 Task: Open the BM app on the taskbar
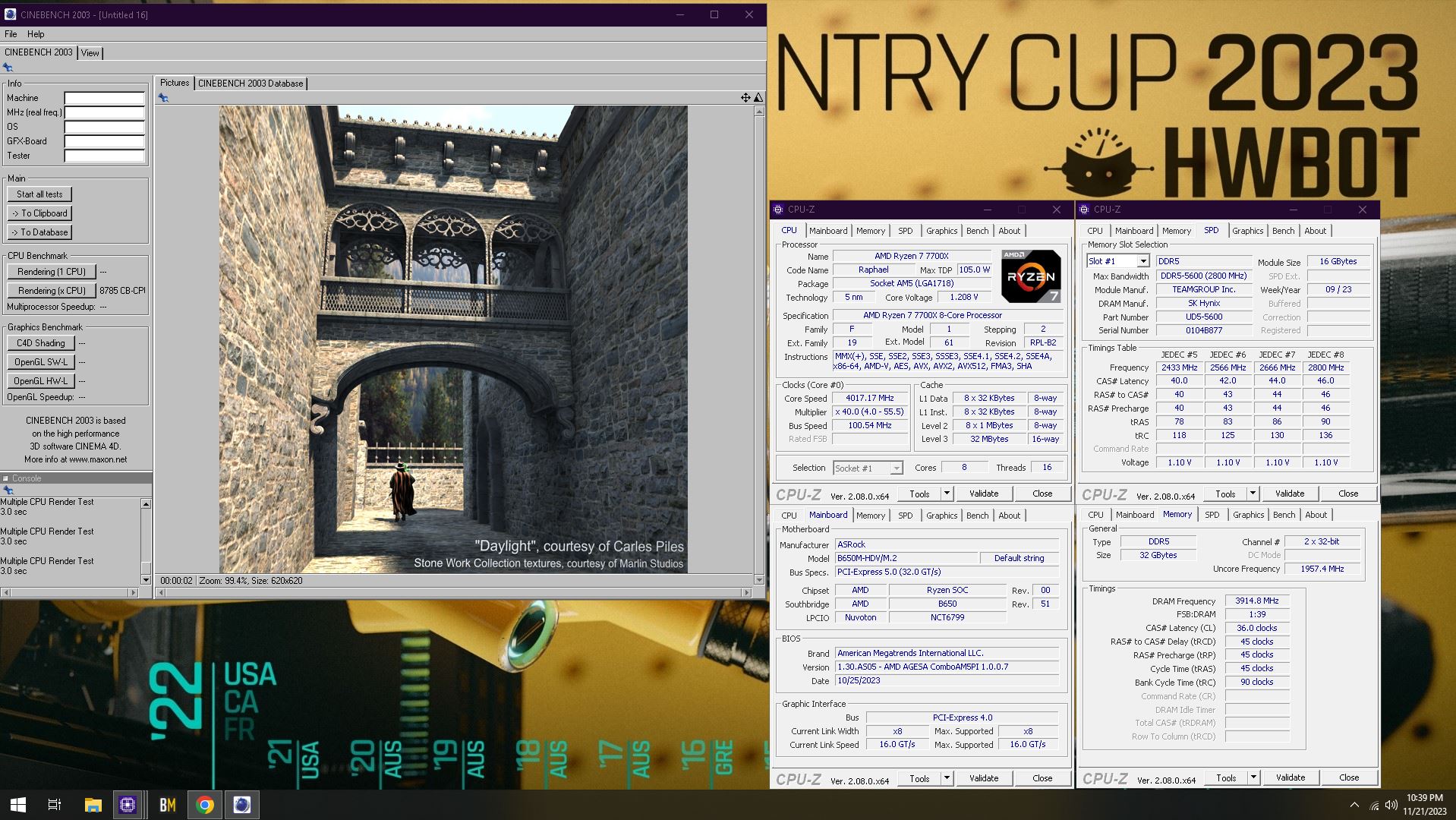coord(167,805)
